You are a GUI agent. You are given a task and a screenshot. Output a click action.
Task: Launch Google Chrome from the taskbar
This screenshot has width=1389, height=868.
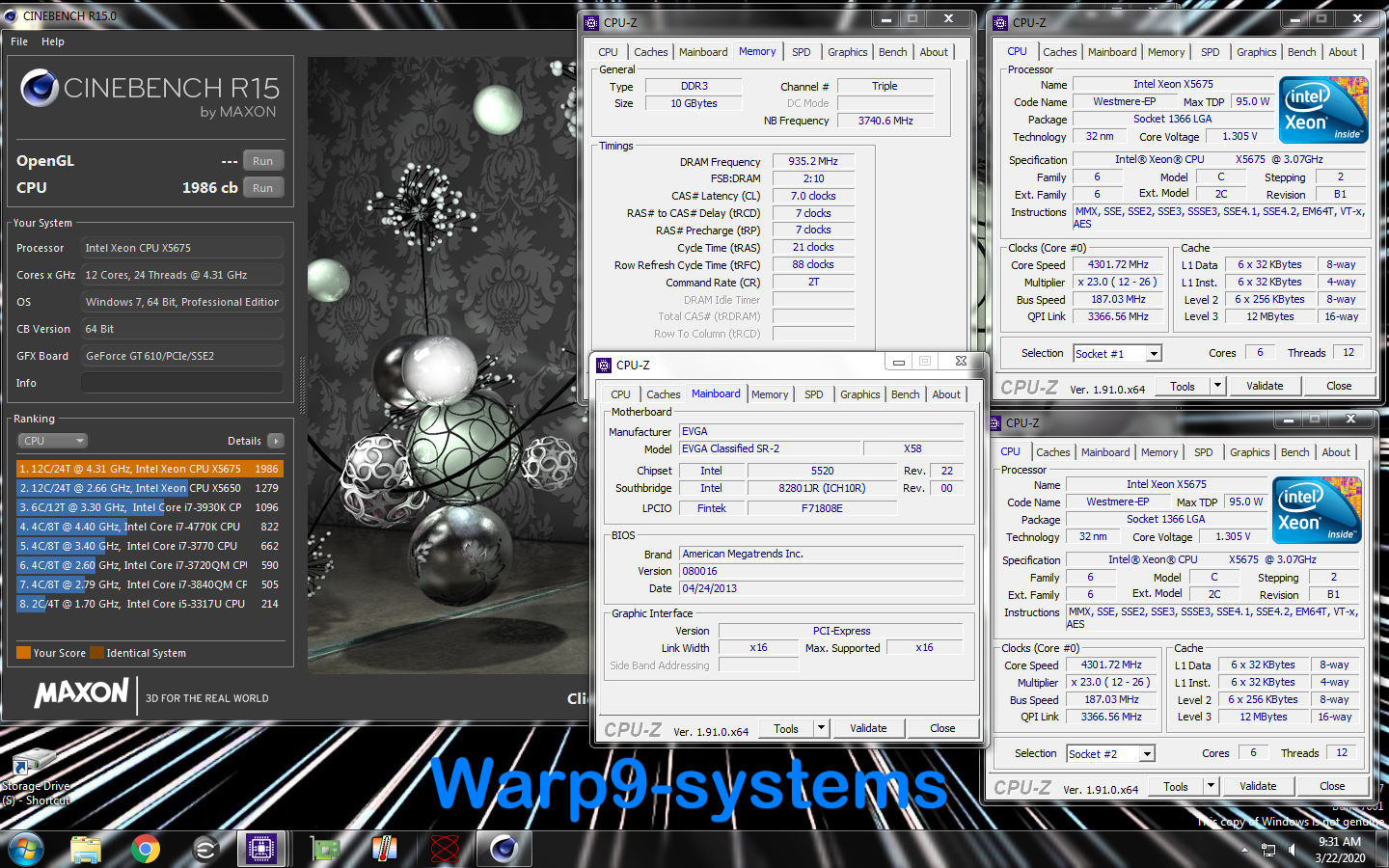pyautogui.click(x=146, y=849)
